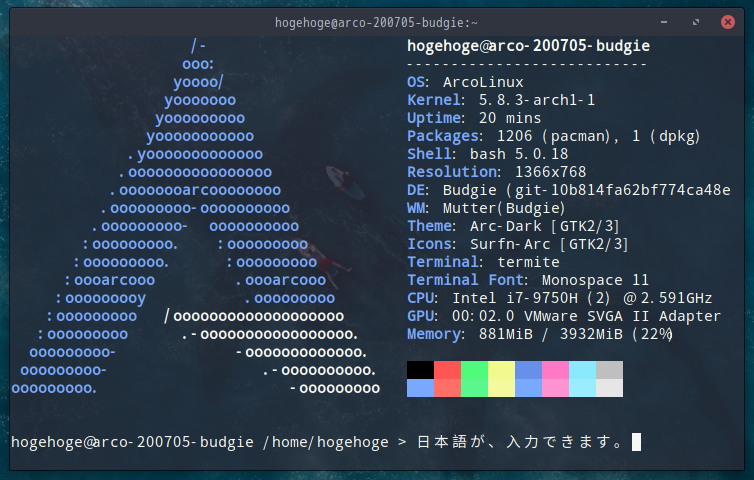Click the Terminal Font: Monospace 11 line
Screen dimensions: 754x480
(528, 280)
